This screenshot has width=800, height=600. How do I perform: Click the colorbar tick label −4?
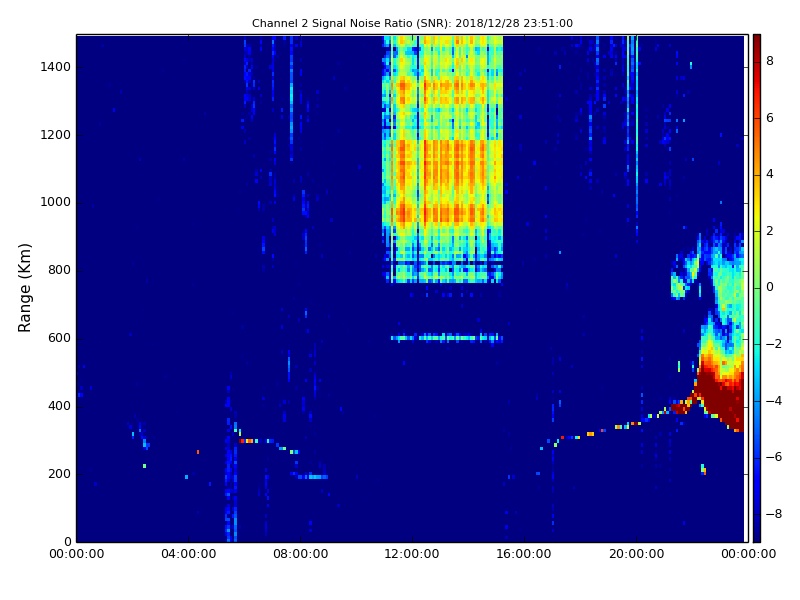click(x=774, y=401)
